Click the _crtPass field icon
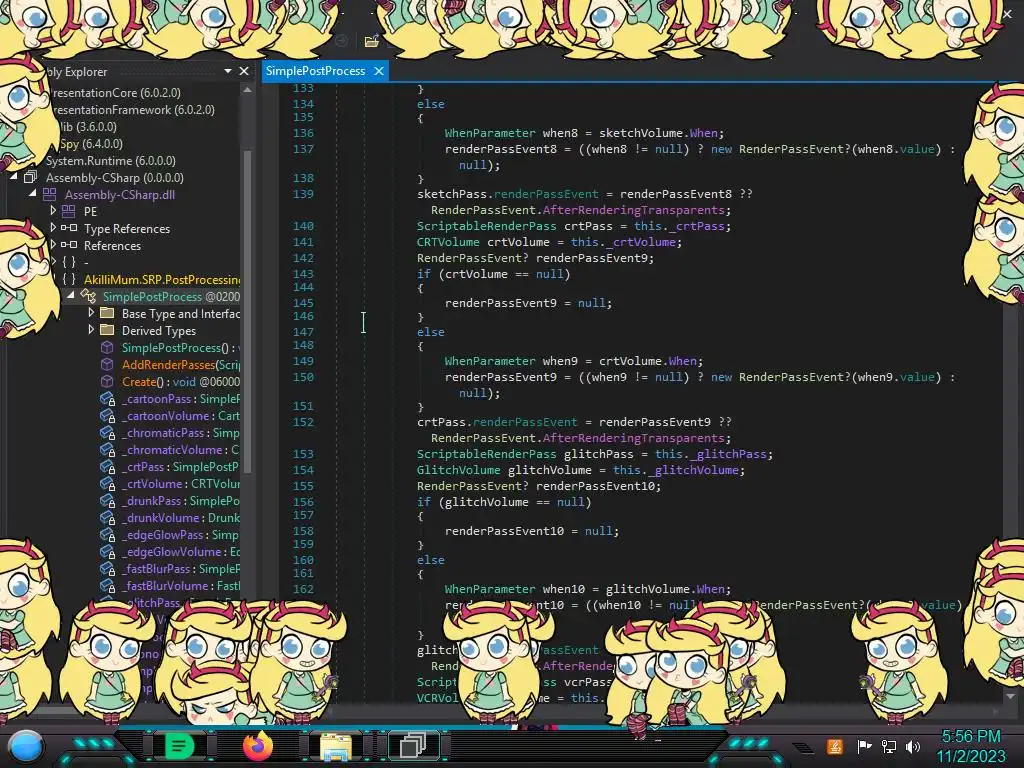Screen dimensions: 1024x768 [x=108, y=466]
